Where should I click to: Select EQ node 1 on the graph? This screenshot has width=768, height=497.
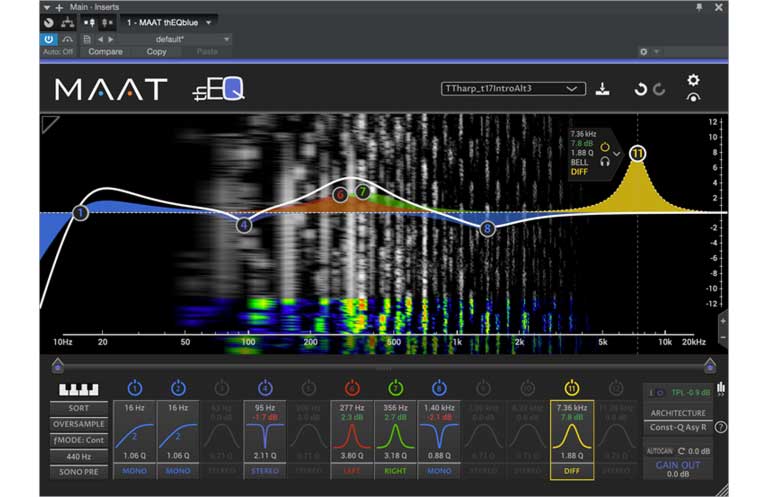(80, 213)
